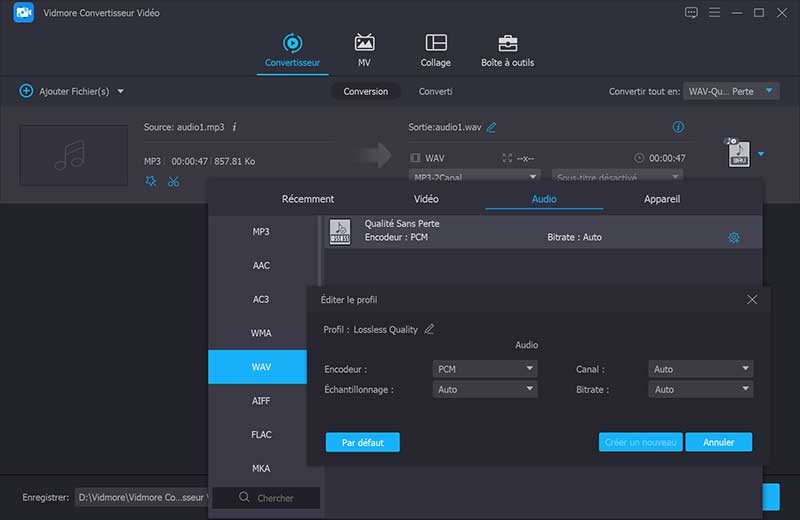Viewport: 800px width, 520px height.
Task: Edit the profile name Lossless Quality pencil
Action: [430, 329]
